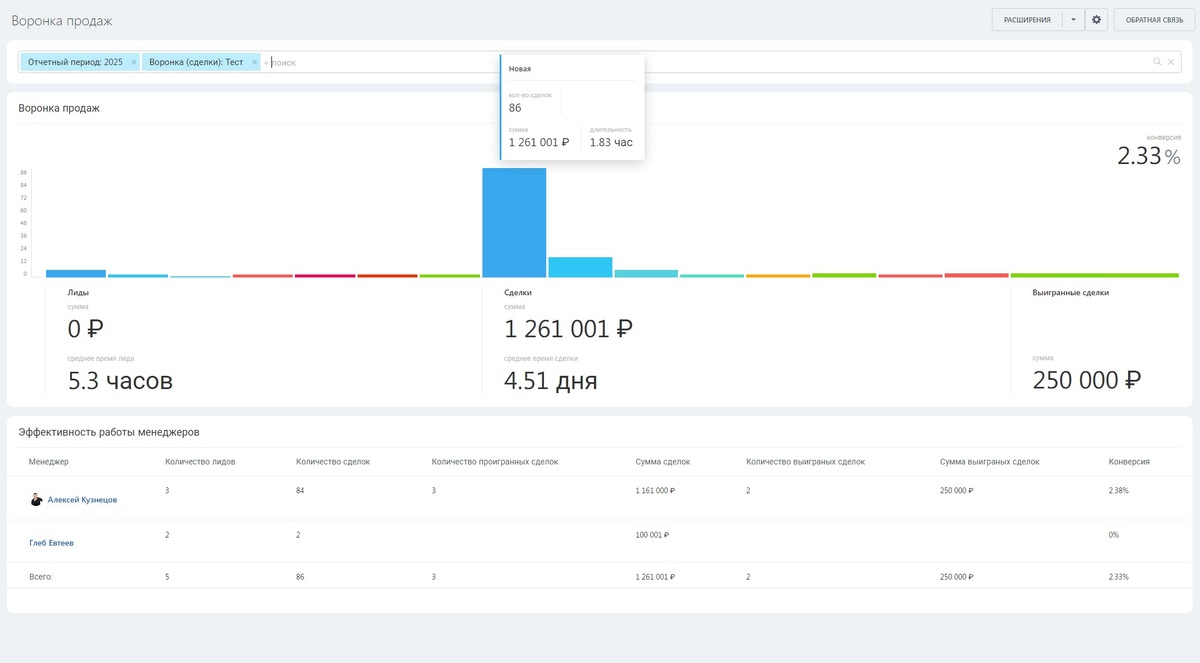This screenshot has height=663, width=1200.
Task: Click the 'Воронка (сделки): Тест' filter chip
Action: 196,62
